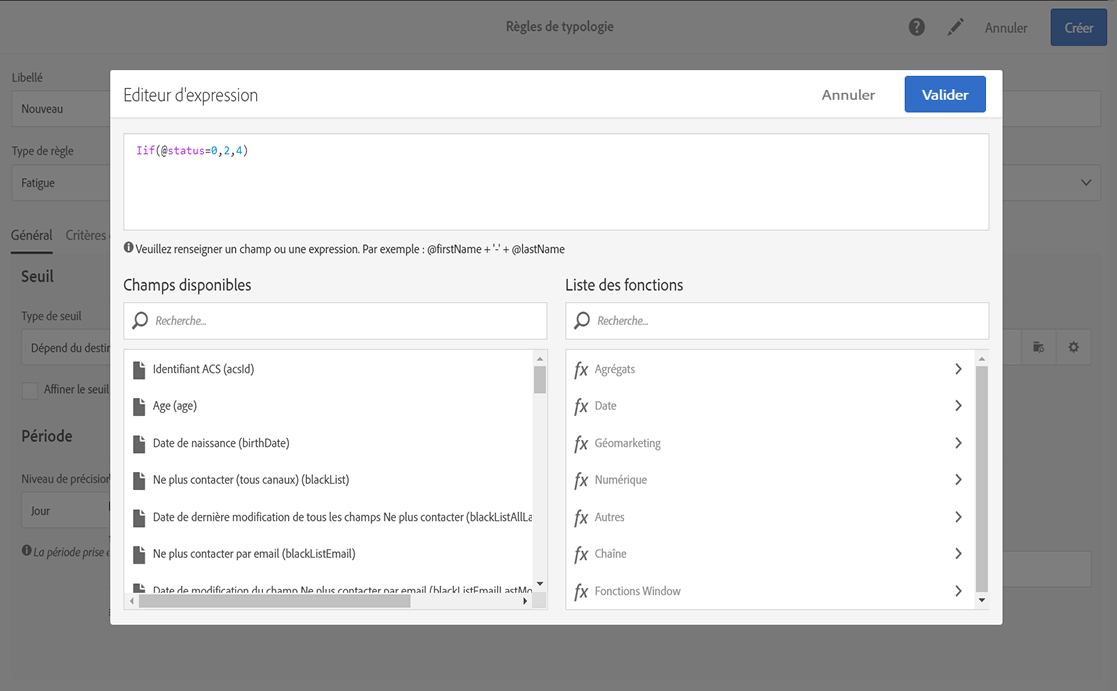Expand the Date functions category

(x=957, y=406)
